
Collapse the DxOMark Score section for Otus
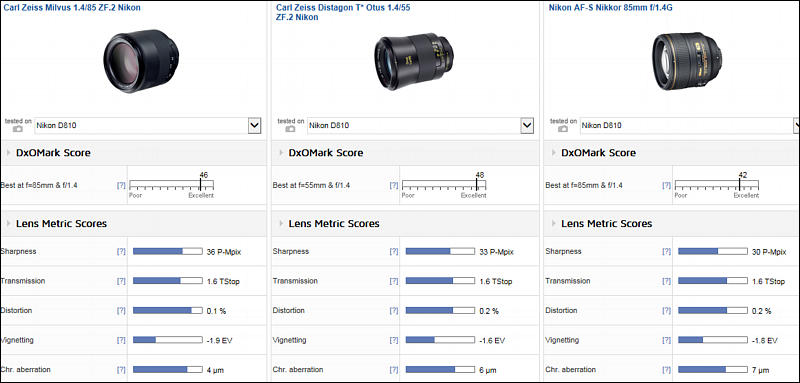pyautogui.click(x=281, y=153)
